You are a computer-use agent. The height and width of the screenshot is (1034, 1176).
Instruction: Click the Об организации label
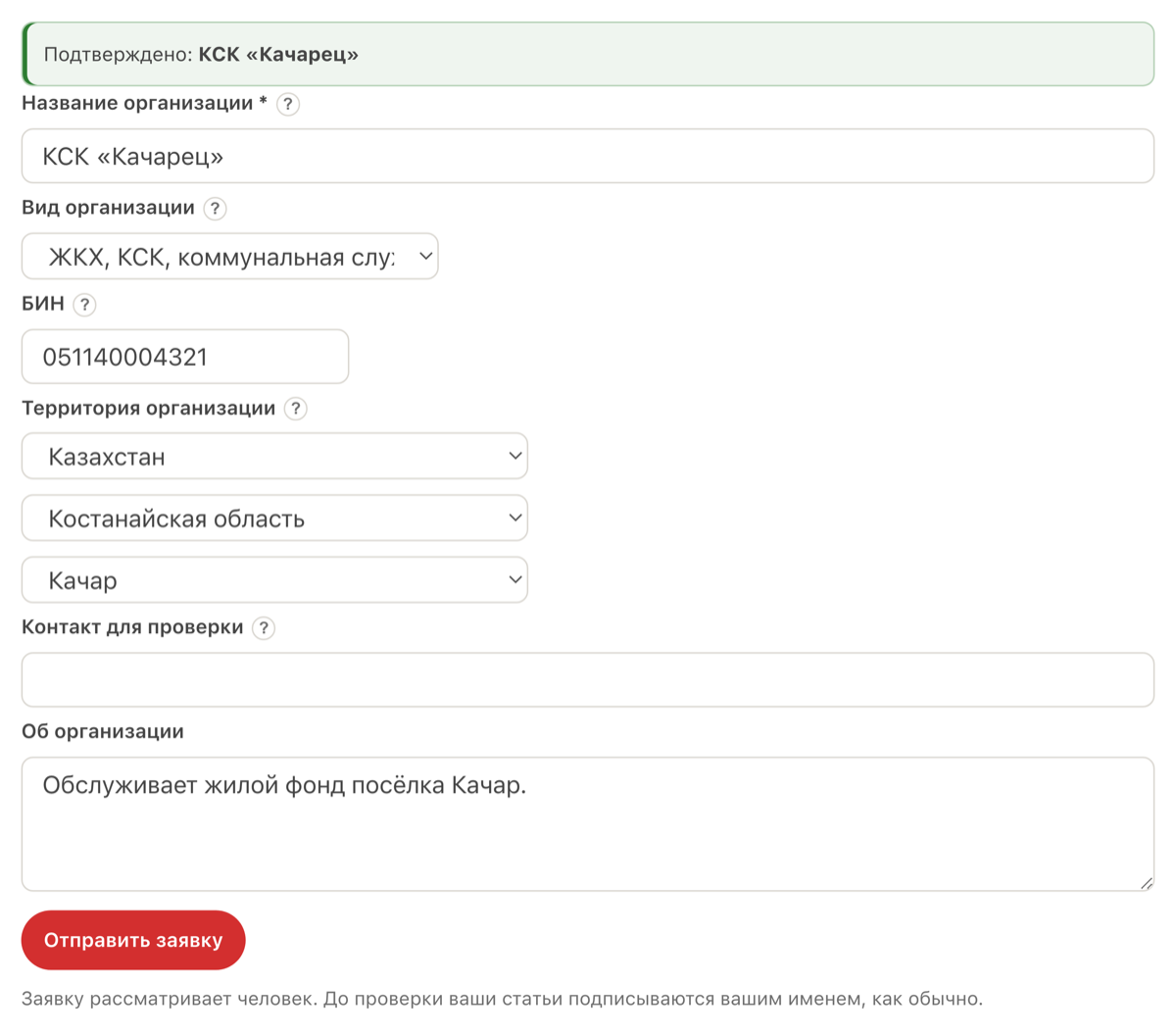[103, 731]
